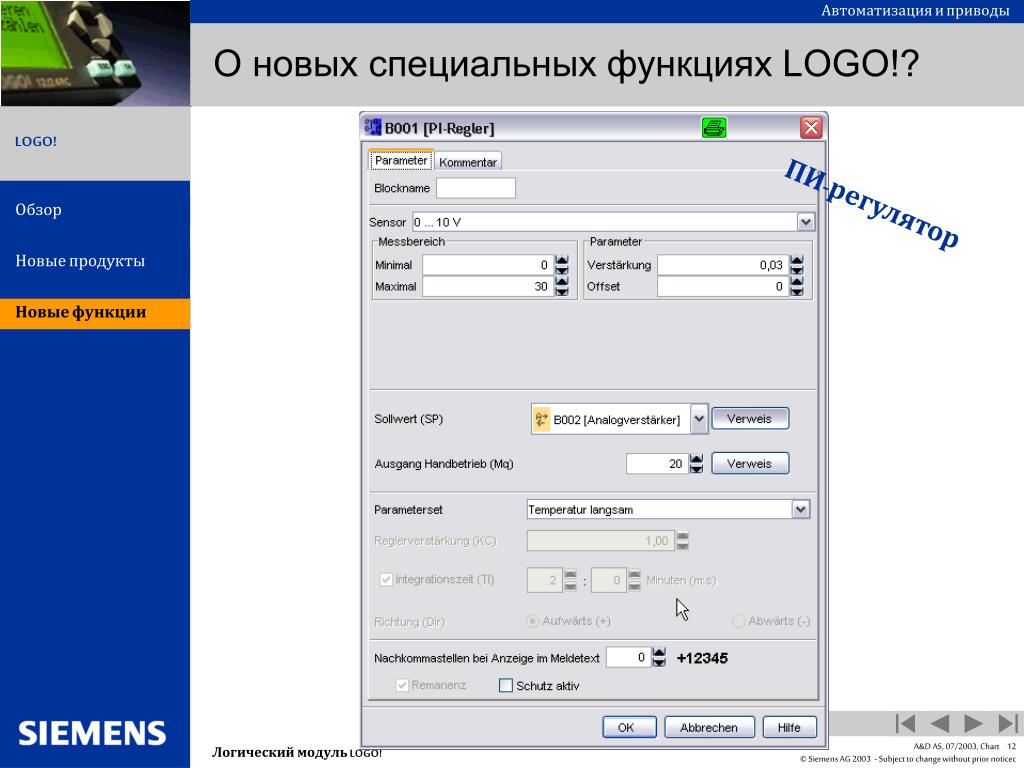Adjust Ausgang Handbetrieb spinner arrows
1024x768 pixels.
(x=696, y=464)
